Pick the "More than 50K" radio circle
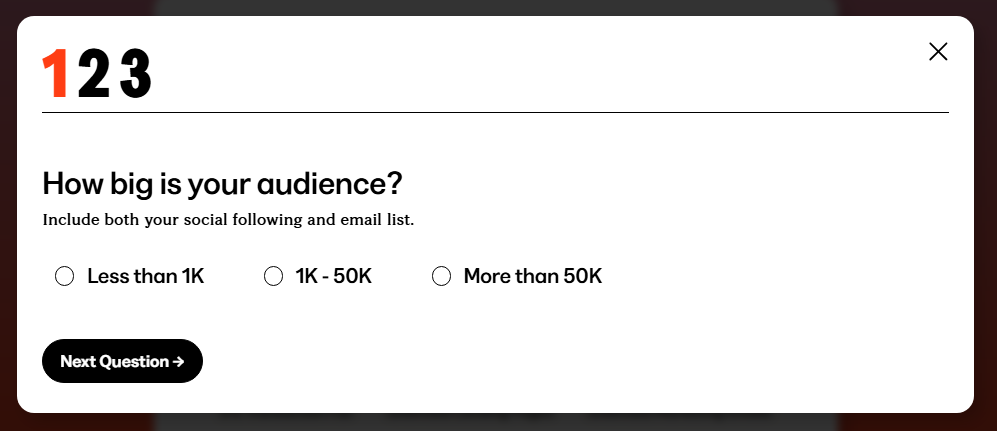997x431 pixels. tap(441, 277)
